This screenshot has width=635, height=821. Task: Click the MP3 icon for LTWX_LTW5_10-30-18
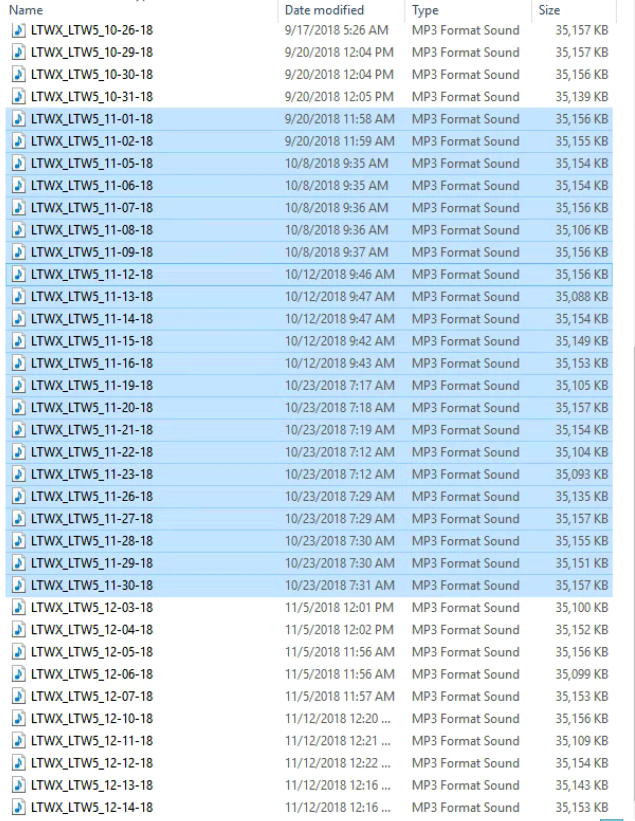pyautogui.click(x=19, y=74)
